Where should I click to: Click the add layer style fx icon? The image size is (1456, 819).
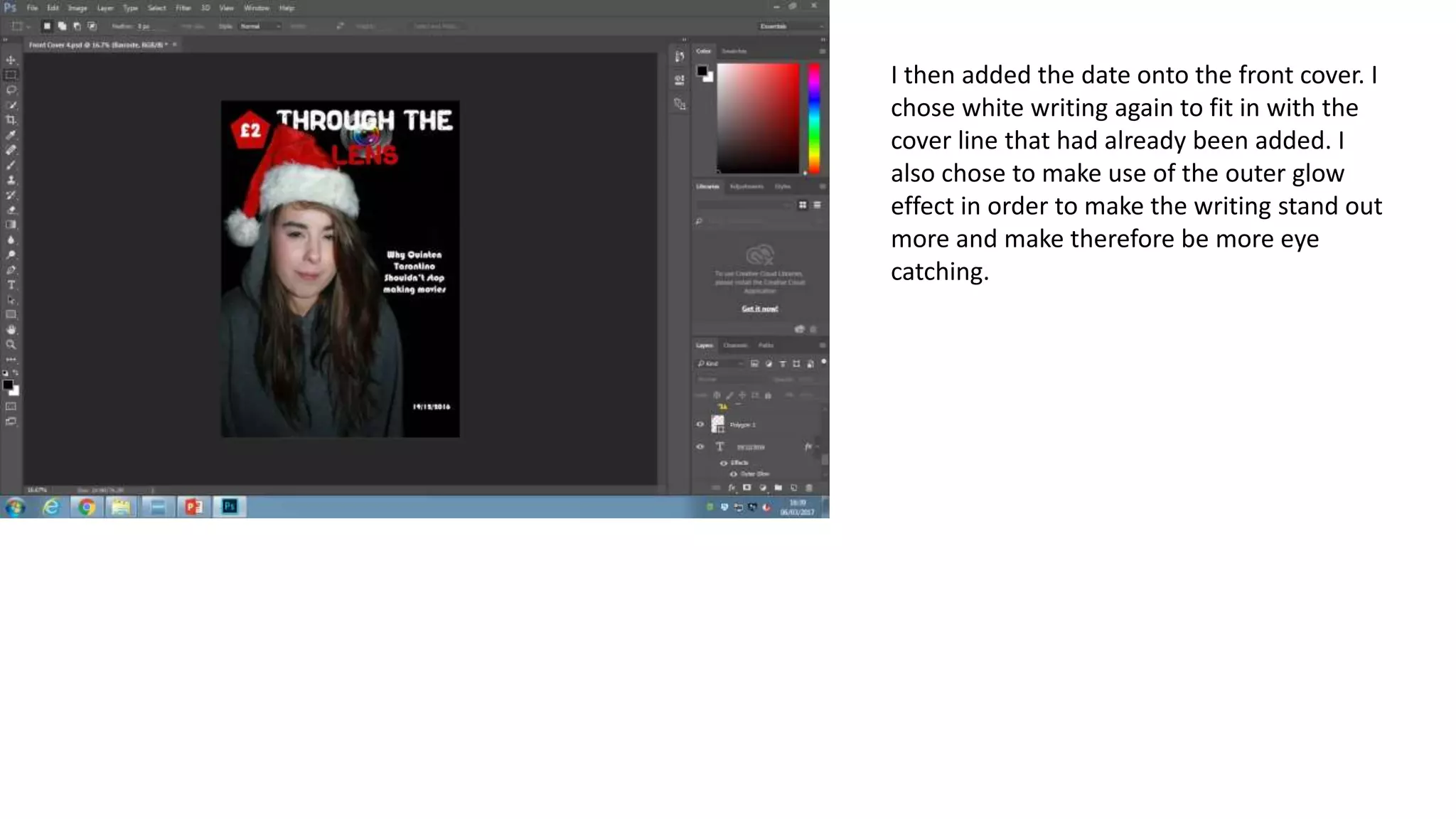732,488
